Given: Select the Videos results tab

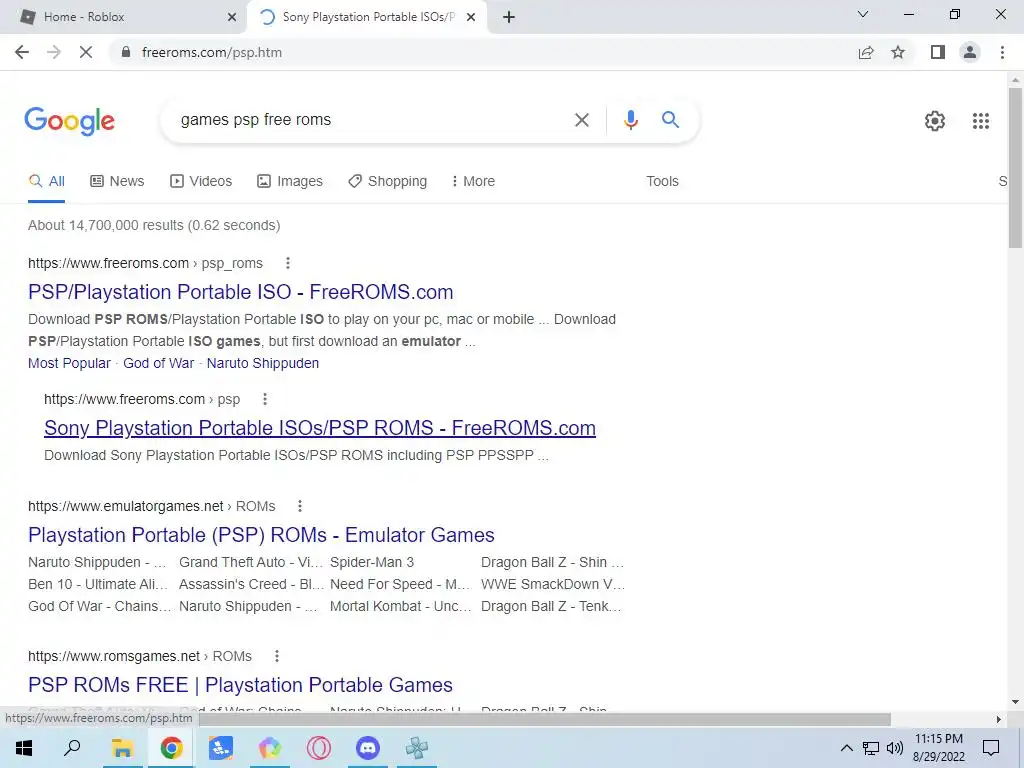Looking at the screenshot, I should click(201, 182).
